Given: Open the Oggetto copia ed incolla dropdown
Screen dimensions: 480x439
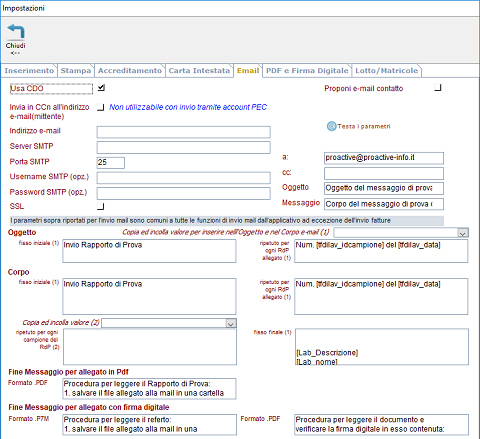Looking at the screenshot, I should click(463, 233).
